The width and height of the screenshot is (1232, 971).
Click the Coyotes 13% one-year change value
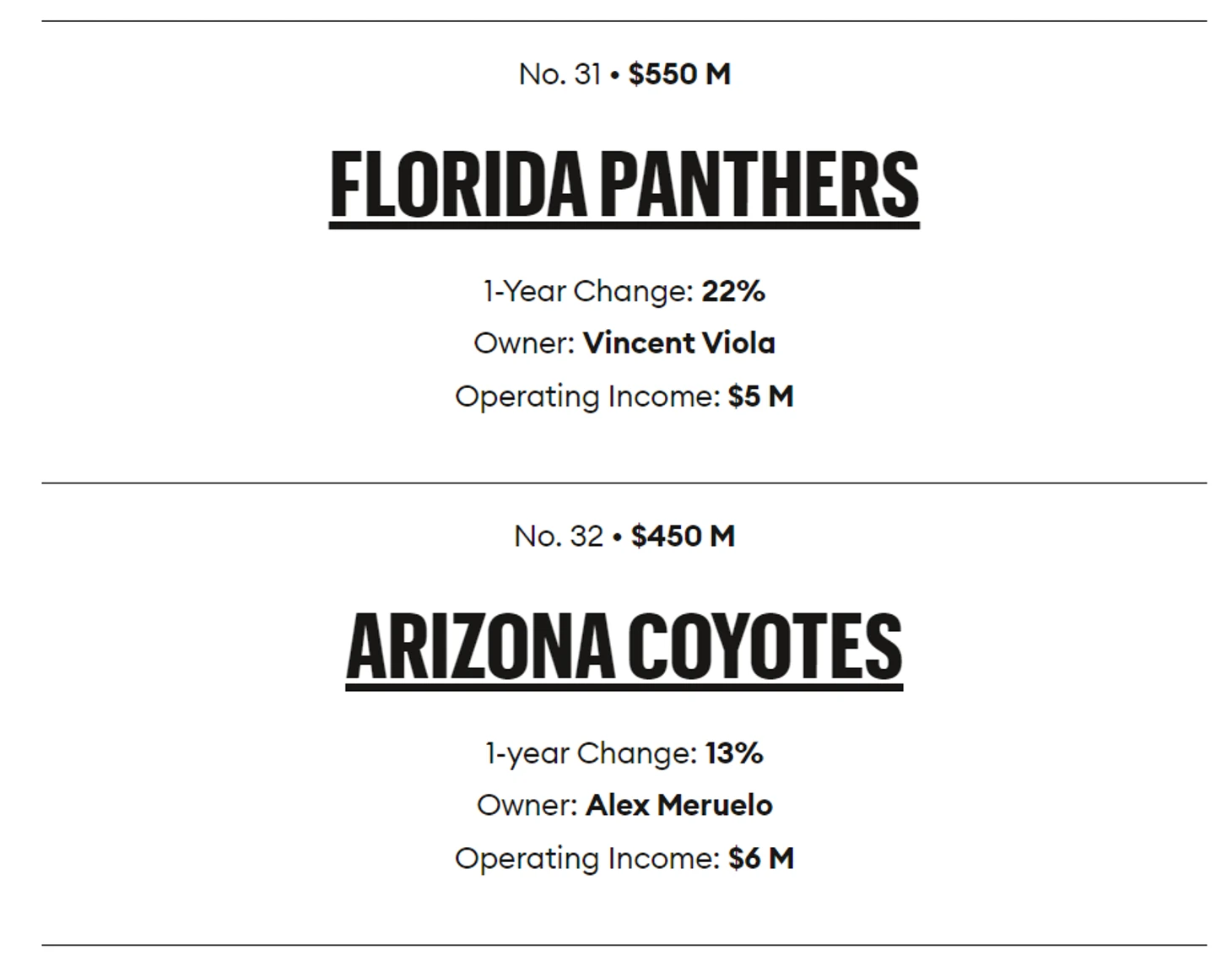734,753
